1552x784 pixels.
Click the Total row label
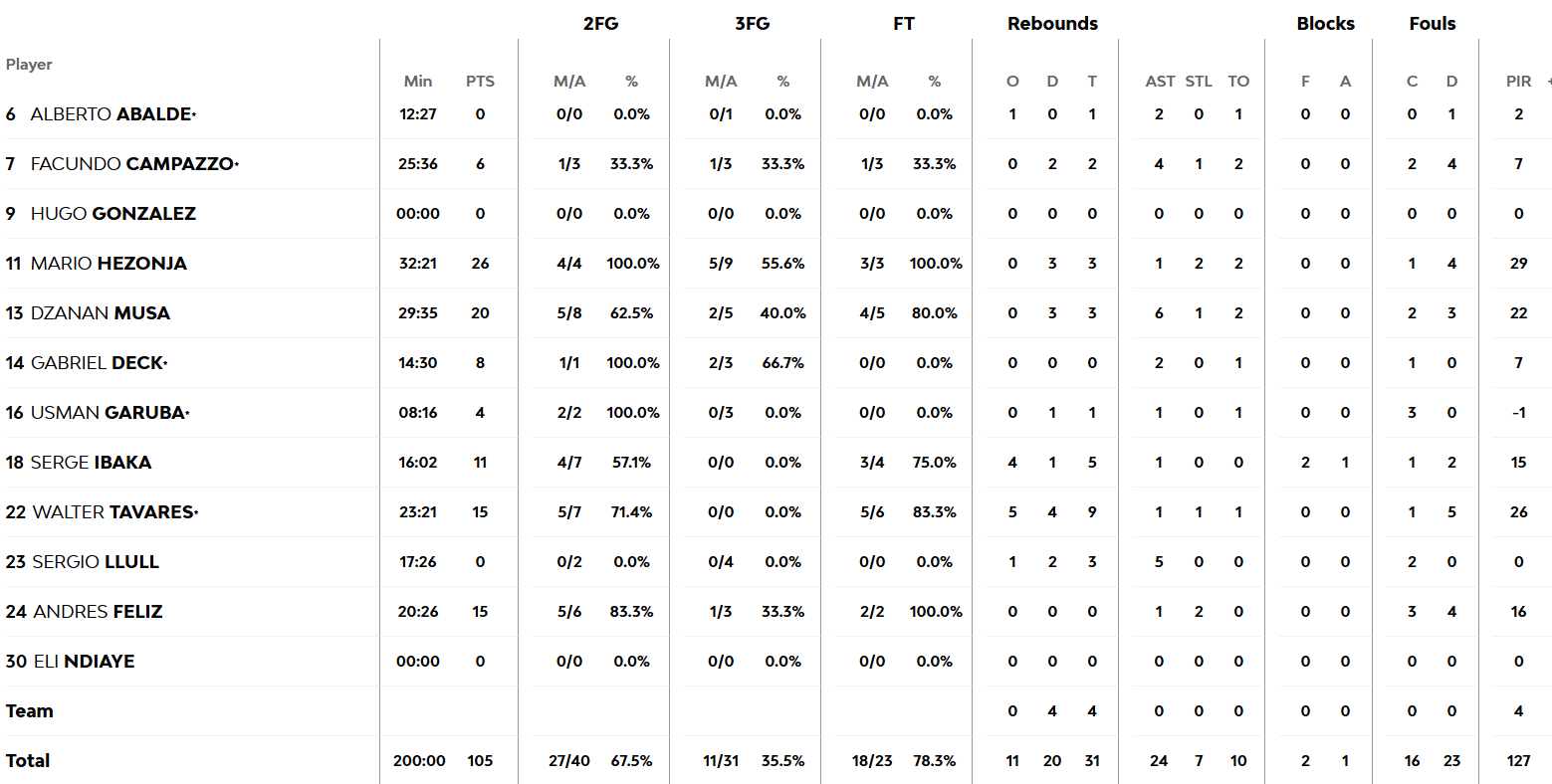pyautogui.click(x=28, y=761)
